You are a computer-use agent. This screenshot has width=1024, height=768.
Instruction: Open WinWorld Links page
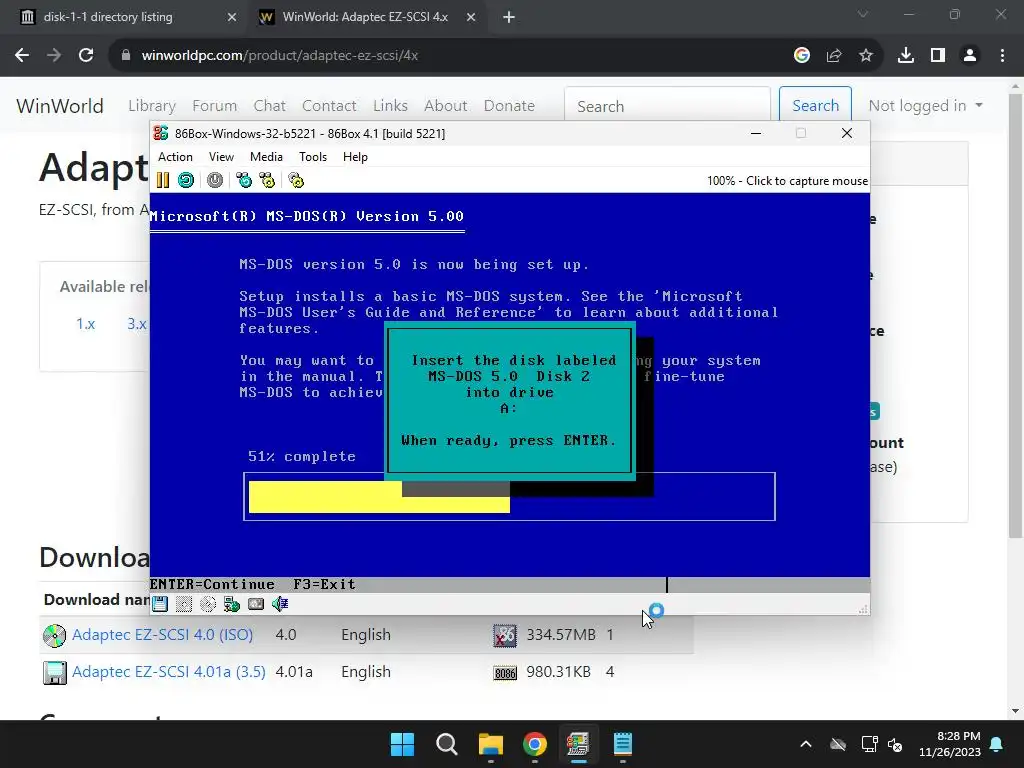391,106
